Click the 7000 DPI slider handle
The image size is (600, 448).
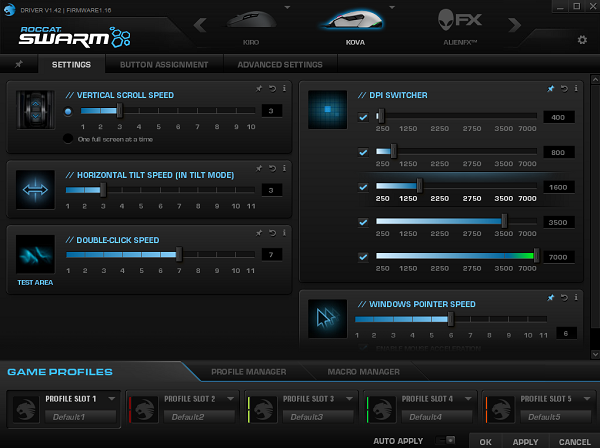pos(536,256)
